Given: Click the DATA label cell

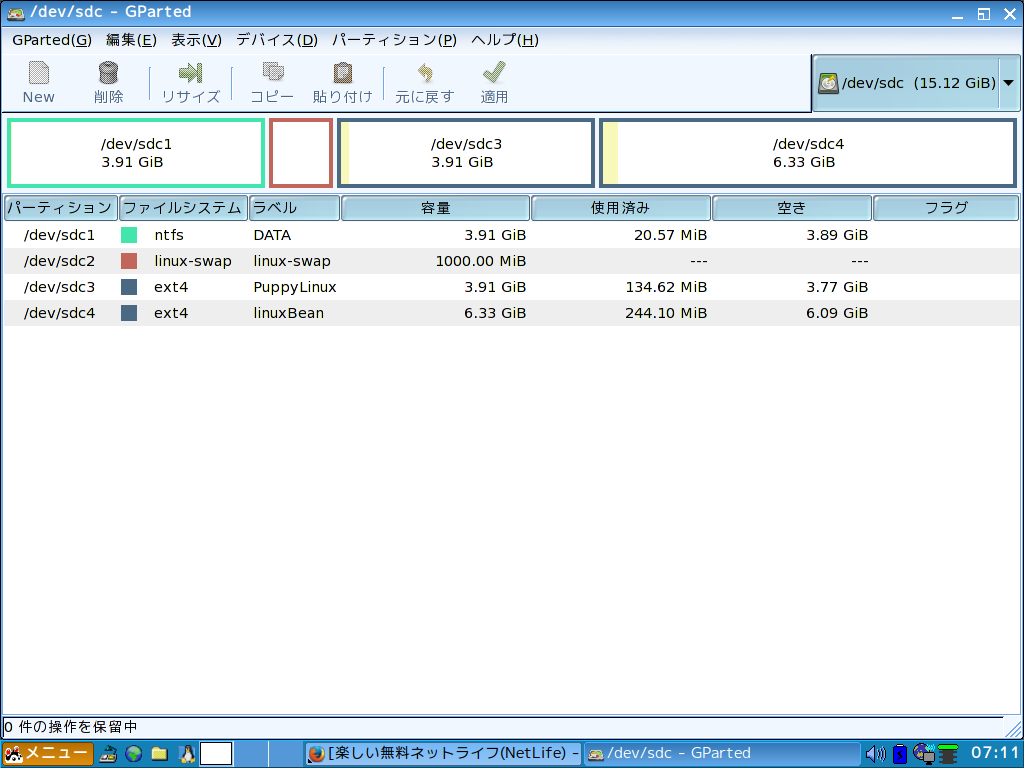Looking at the screenshot, I should pos(272,235).
